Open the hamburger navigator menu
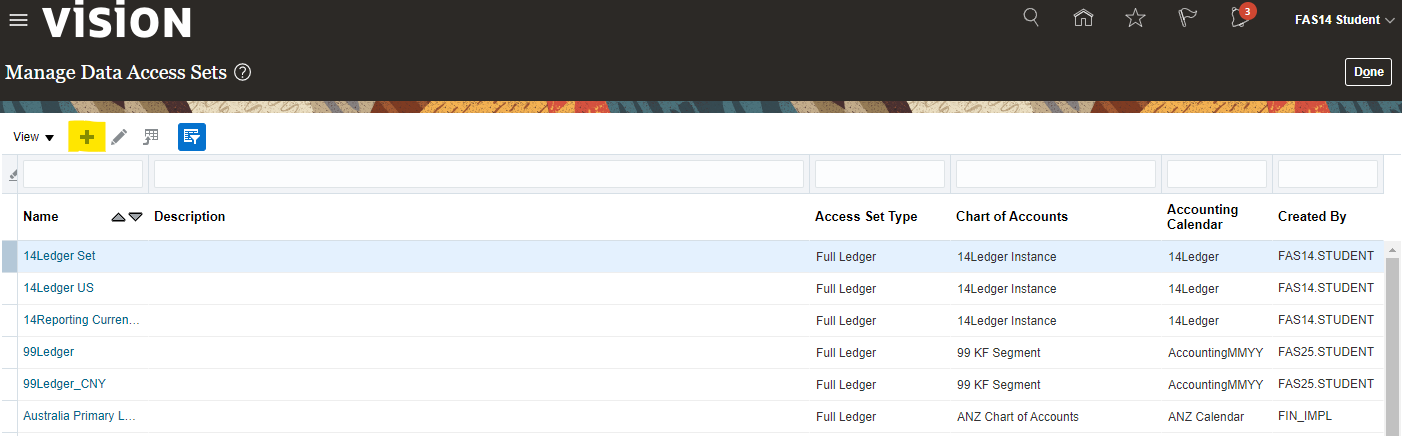 click(18, 20)
